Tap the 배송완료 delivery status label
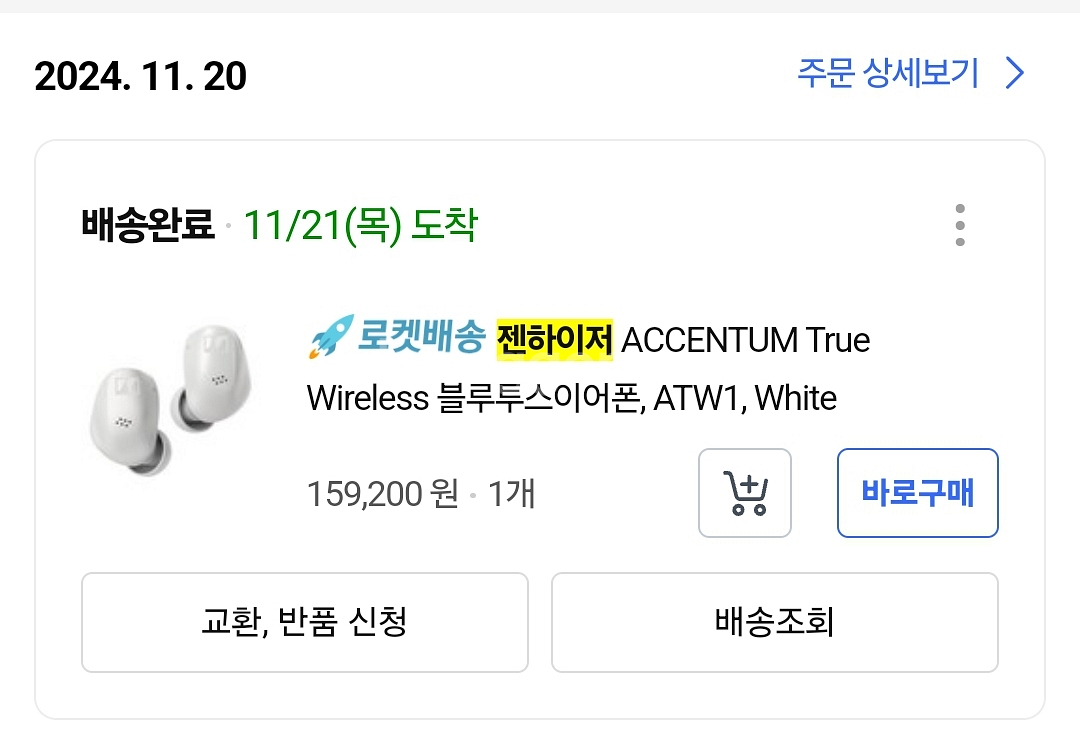 pyautogui.click(x=148, y=225)
